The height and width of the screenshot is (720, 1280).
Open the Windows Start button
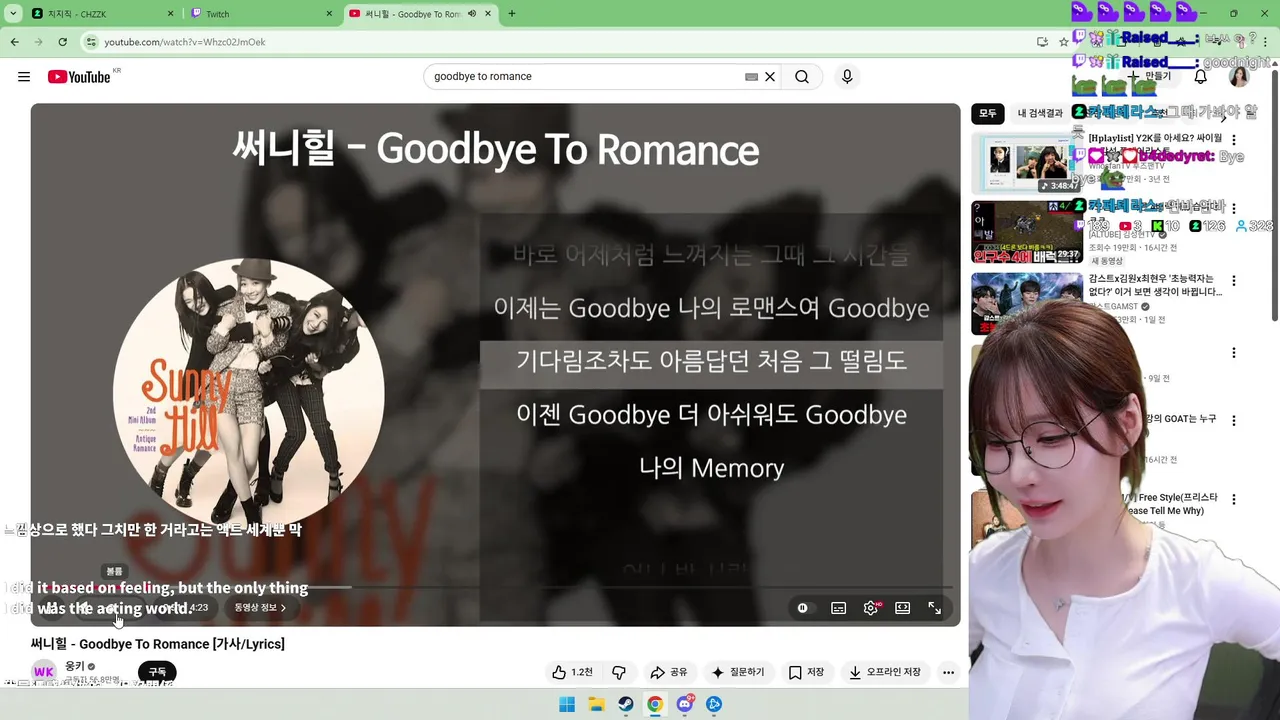tap(567, 704)
